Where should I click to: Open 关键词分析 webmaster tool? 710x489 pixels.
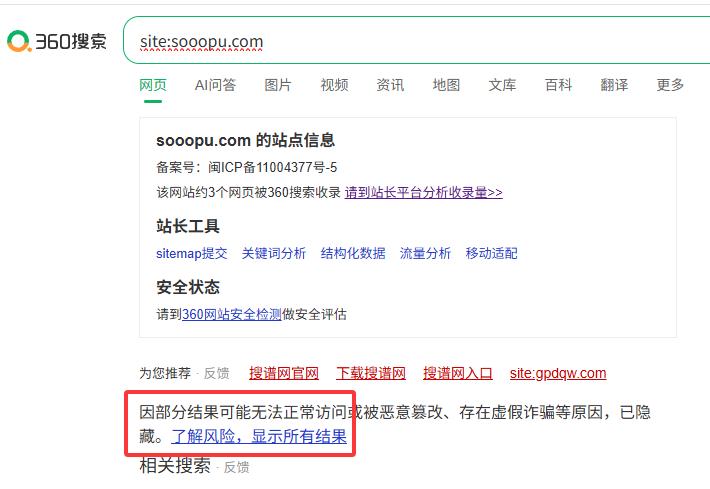tap(274, 253)
